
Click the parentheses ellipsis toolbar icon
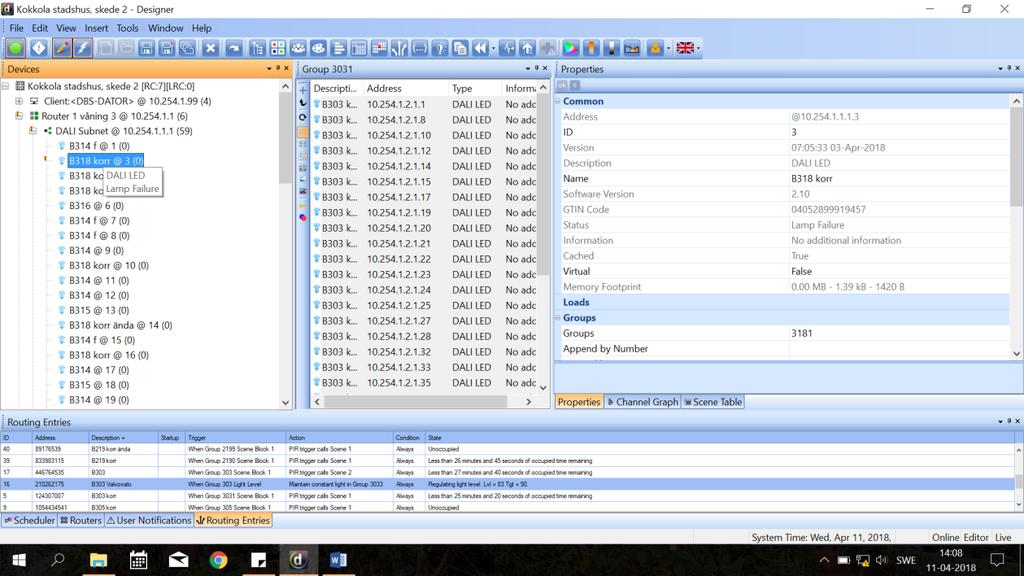pyautogui.click(x=420, y=48)
